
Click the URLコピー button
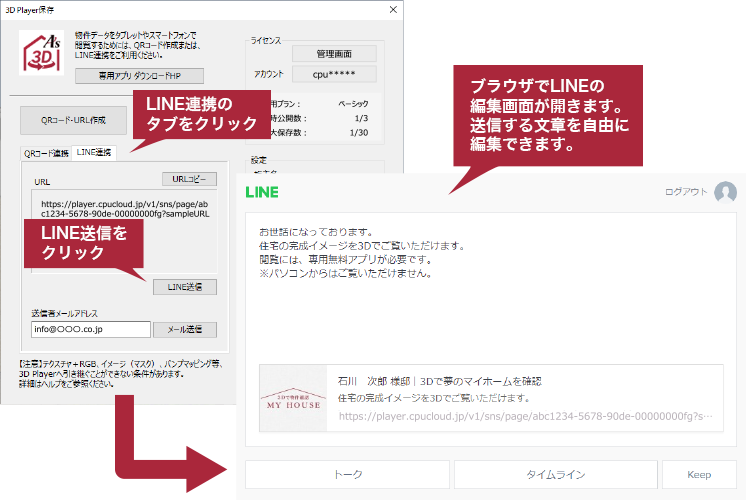click(x=189, y=179)
